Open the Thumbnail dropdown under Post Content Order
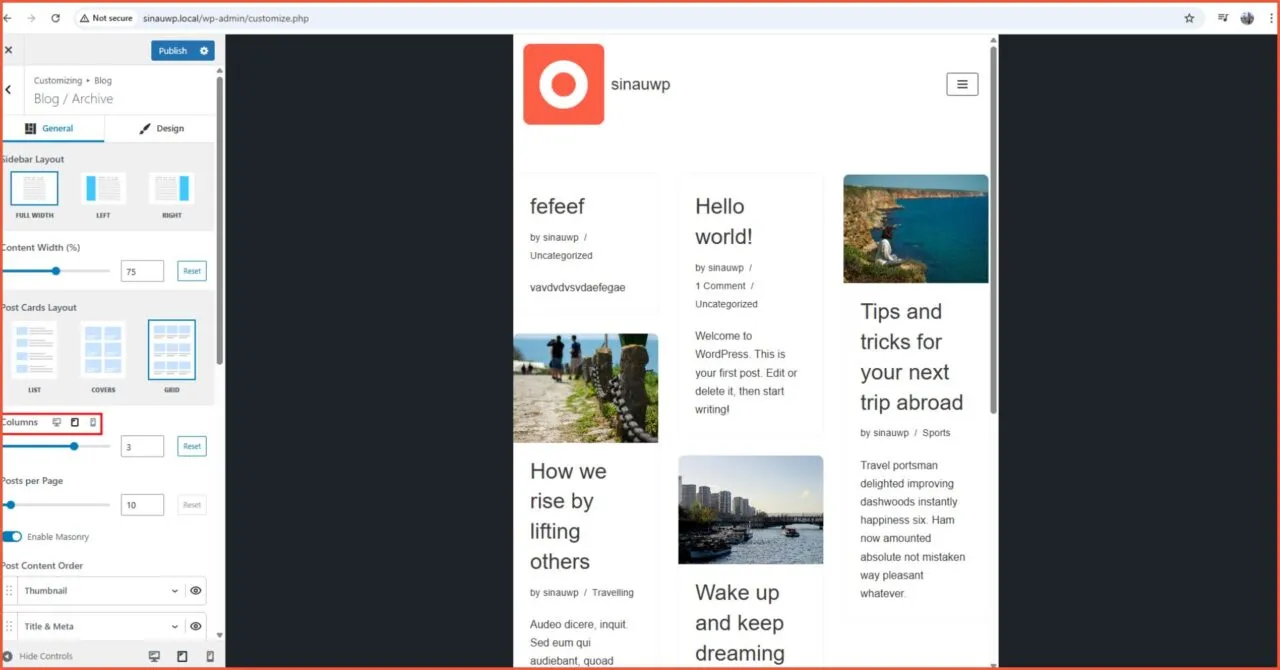The image size is (1280, 670). pyautogui.click(x=100, y=590)
